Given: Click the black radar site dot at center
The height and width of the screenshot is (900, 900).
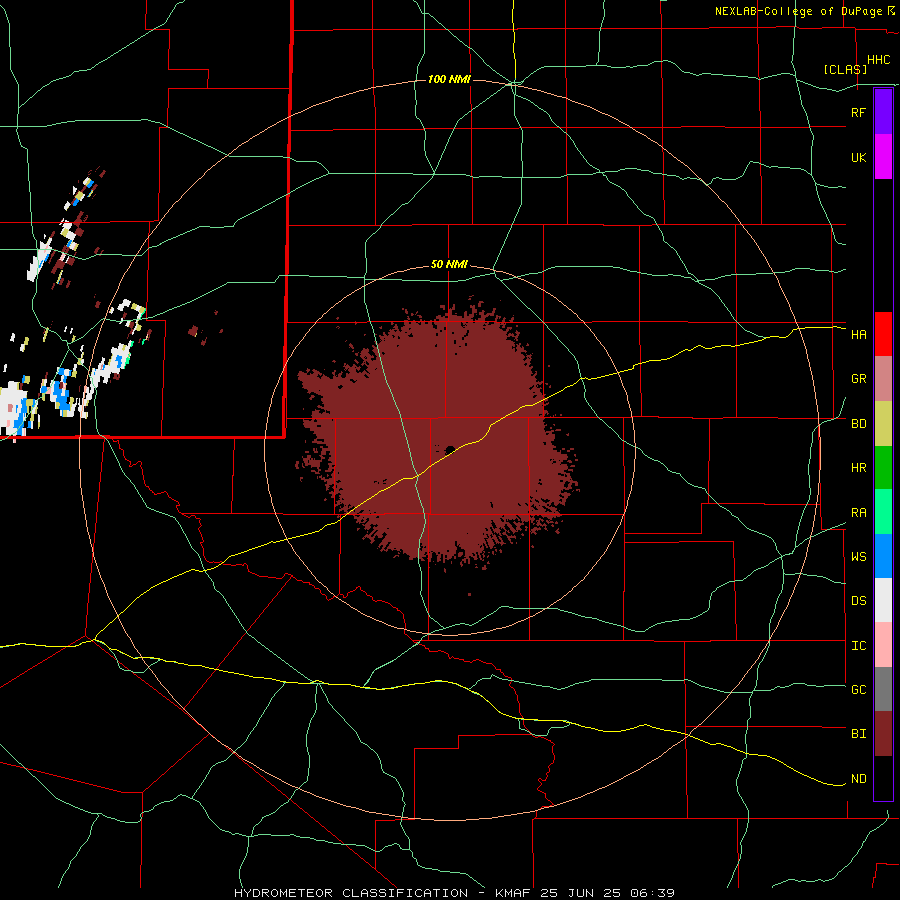Looking at the screenshot, I should coord(450,450).
